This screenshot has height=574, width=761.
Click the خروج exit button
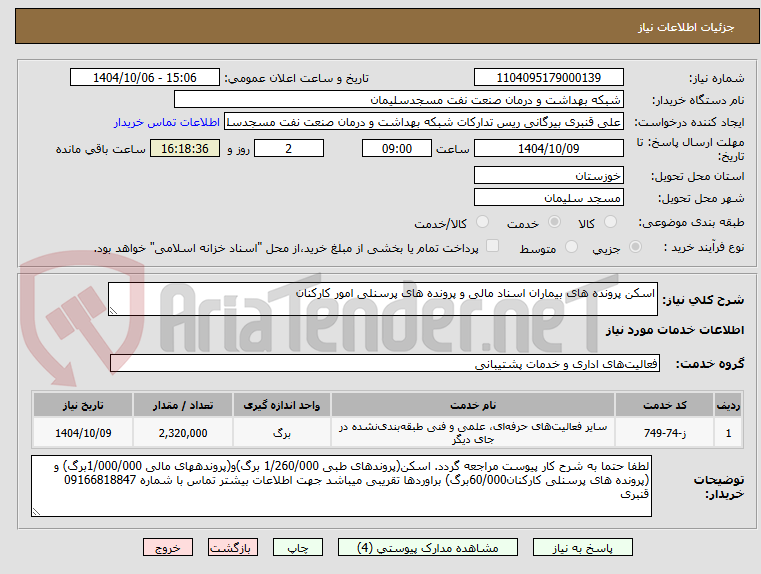(168, 547)
